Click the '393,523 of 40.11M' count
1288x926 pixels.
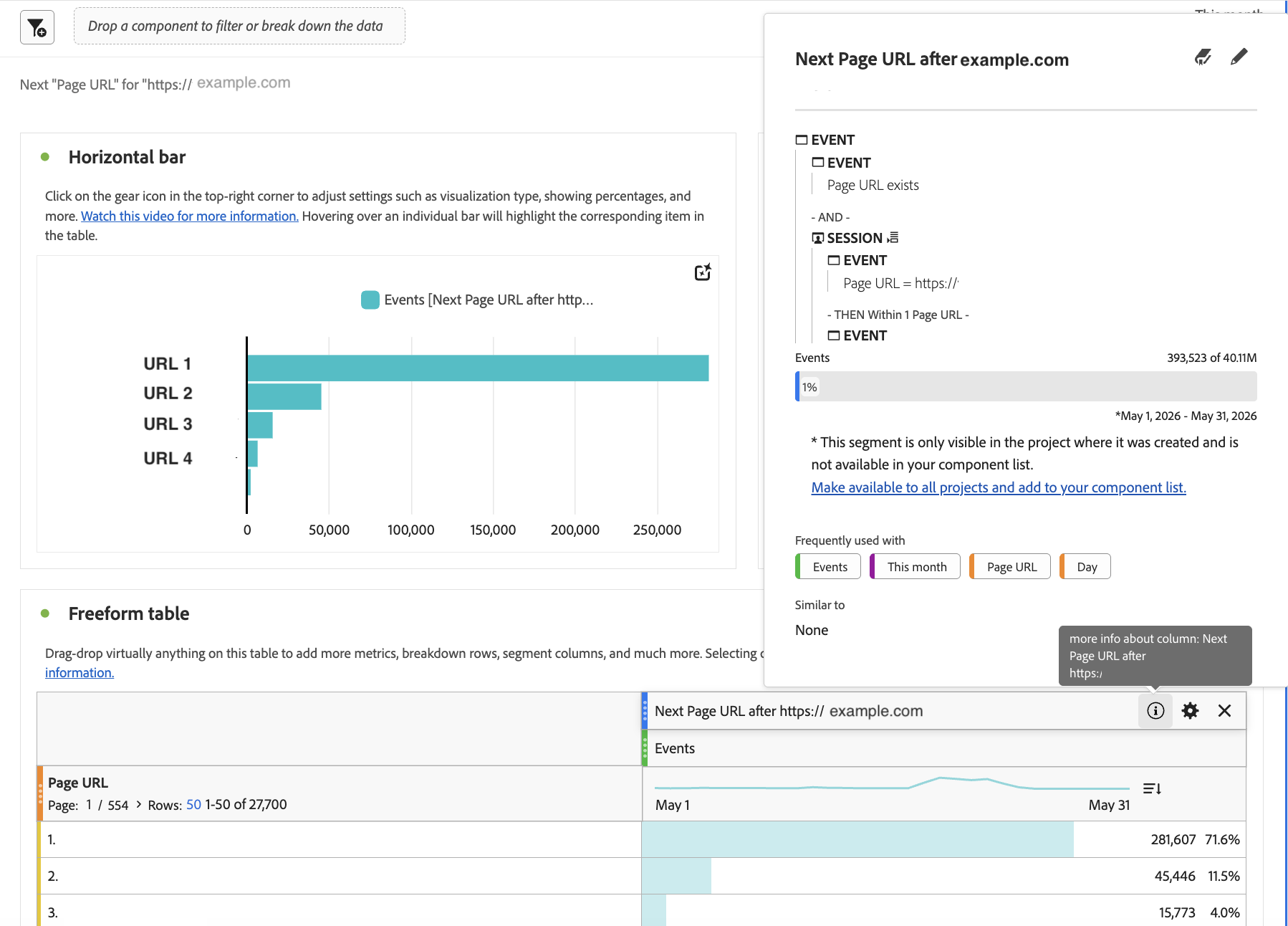pyautogui.click(x=1211, y=358)
